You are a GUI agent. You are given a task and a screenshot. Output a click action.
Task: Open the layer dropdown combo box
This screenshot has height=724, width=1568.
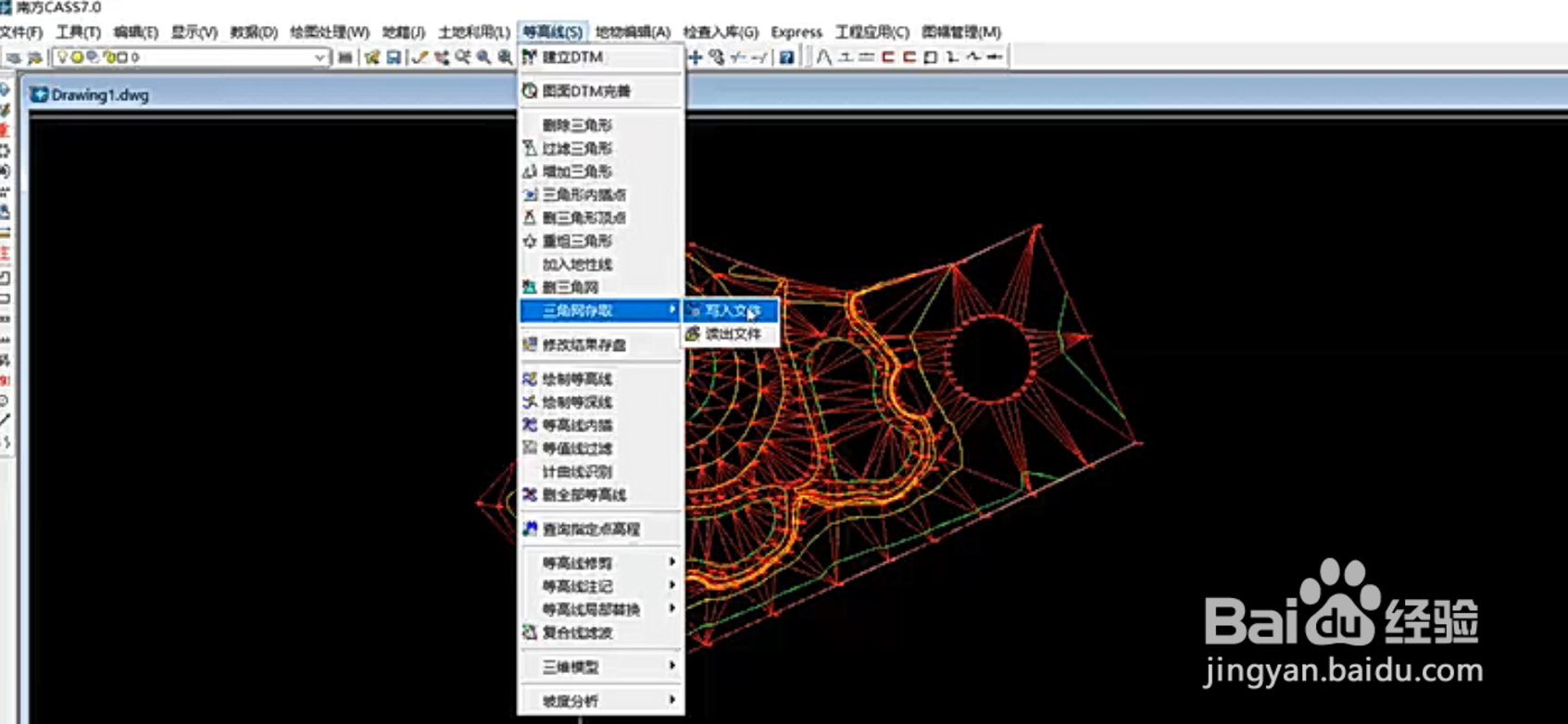[x=191, y=57]
